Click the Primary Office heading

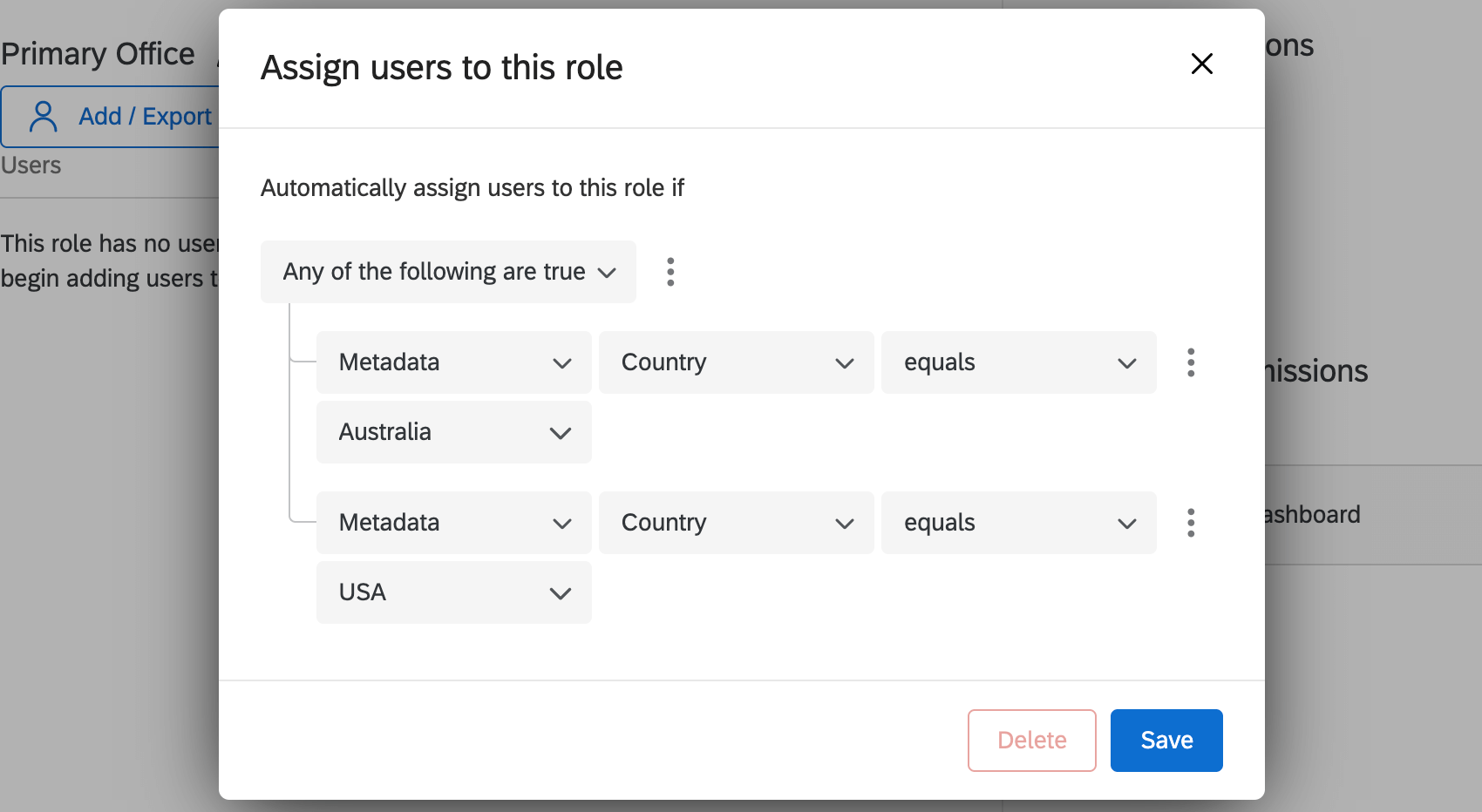[97, 52]
